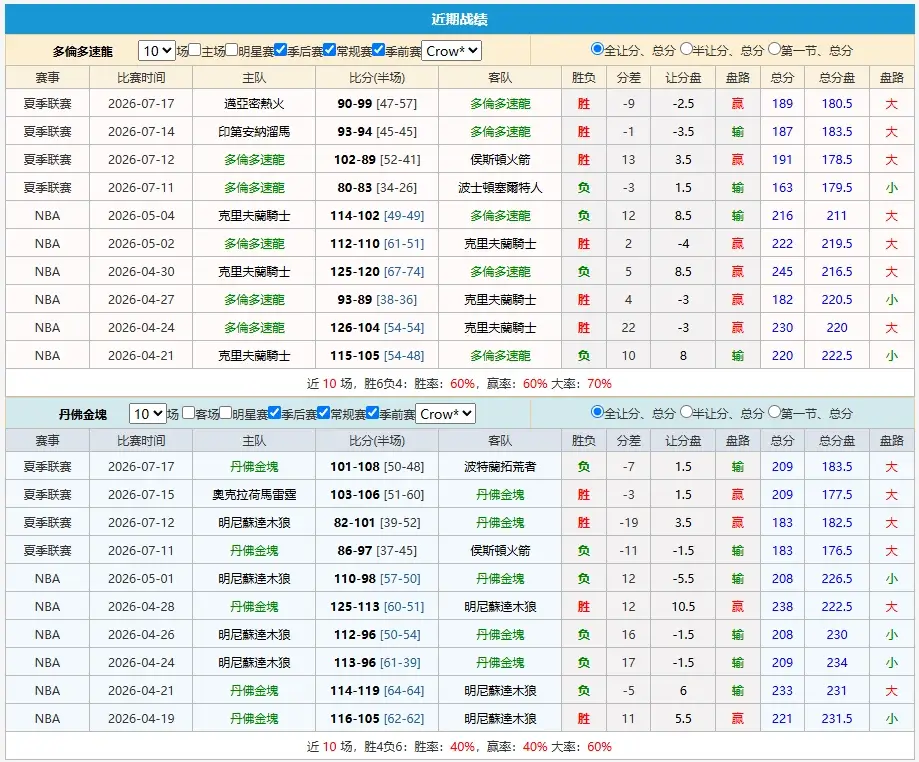Click the 101-108 score
This screenshot has width=919, height=762.
[355, 467]
